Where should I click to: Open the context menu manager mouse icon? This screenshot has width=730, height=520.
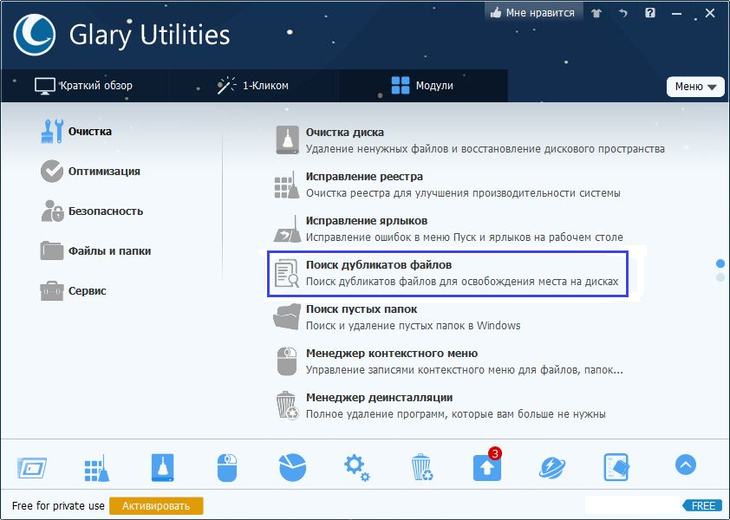pyautogui.click(x=227, y=466)
